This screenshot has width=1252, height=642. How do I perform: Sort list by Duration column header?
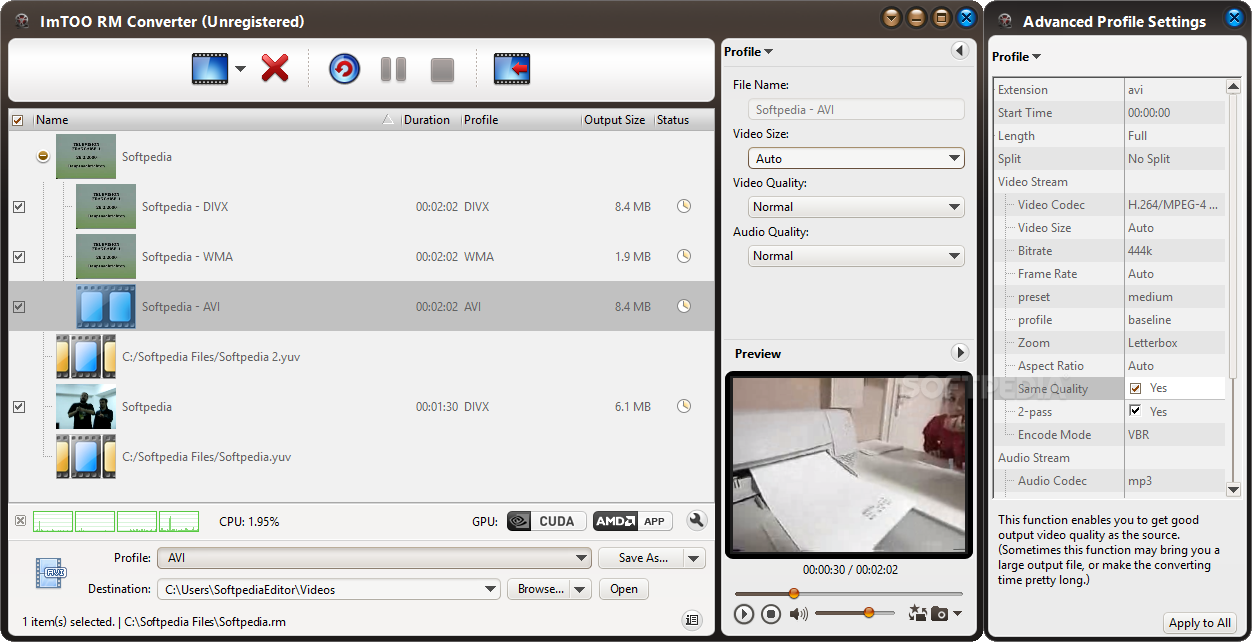(430, 120)
